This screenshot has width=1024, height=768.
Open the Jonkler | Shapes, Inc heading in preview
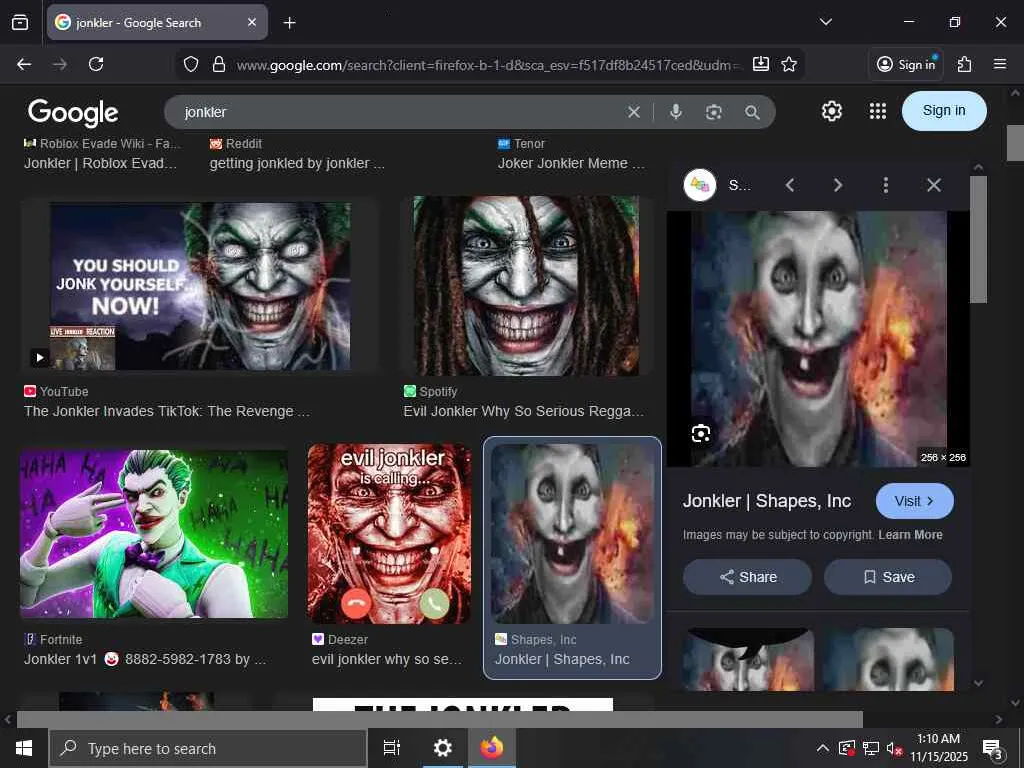tap(767, 501)
